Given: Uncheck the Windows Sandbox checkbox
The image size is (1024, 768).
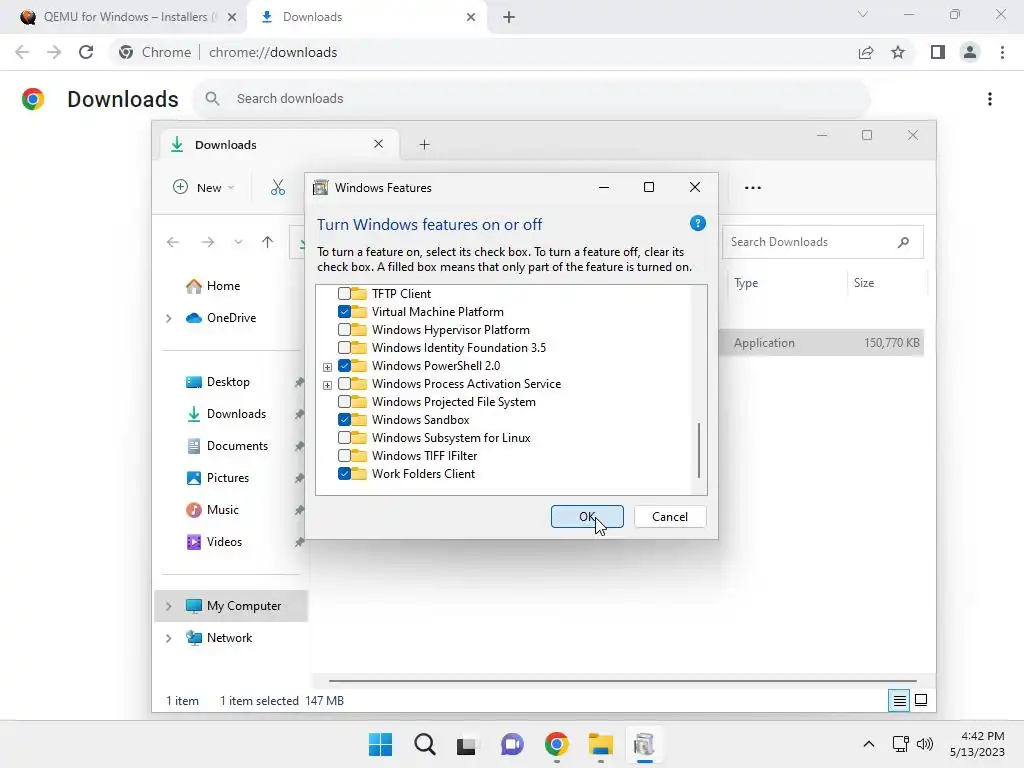Looking at the screenshot, I should coord(344,419).
